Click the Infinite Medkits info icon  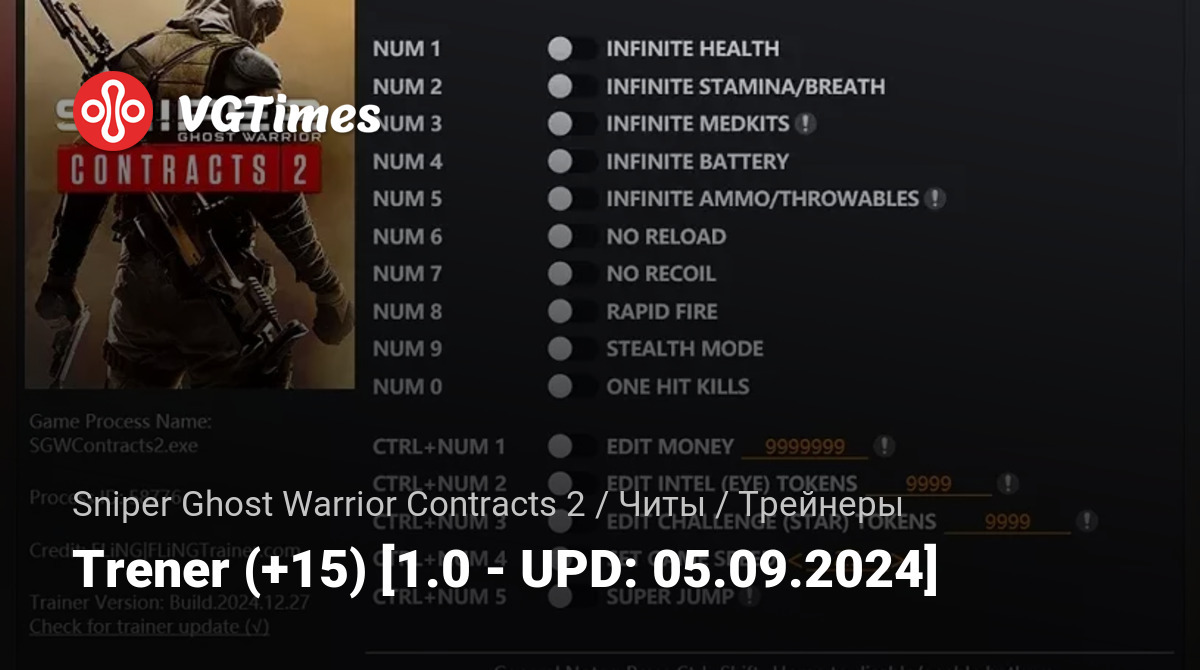(x=806, y=124)
